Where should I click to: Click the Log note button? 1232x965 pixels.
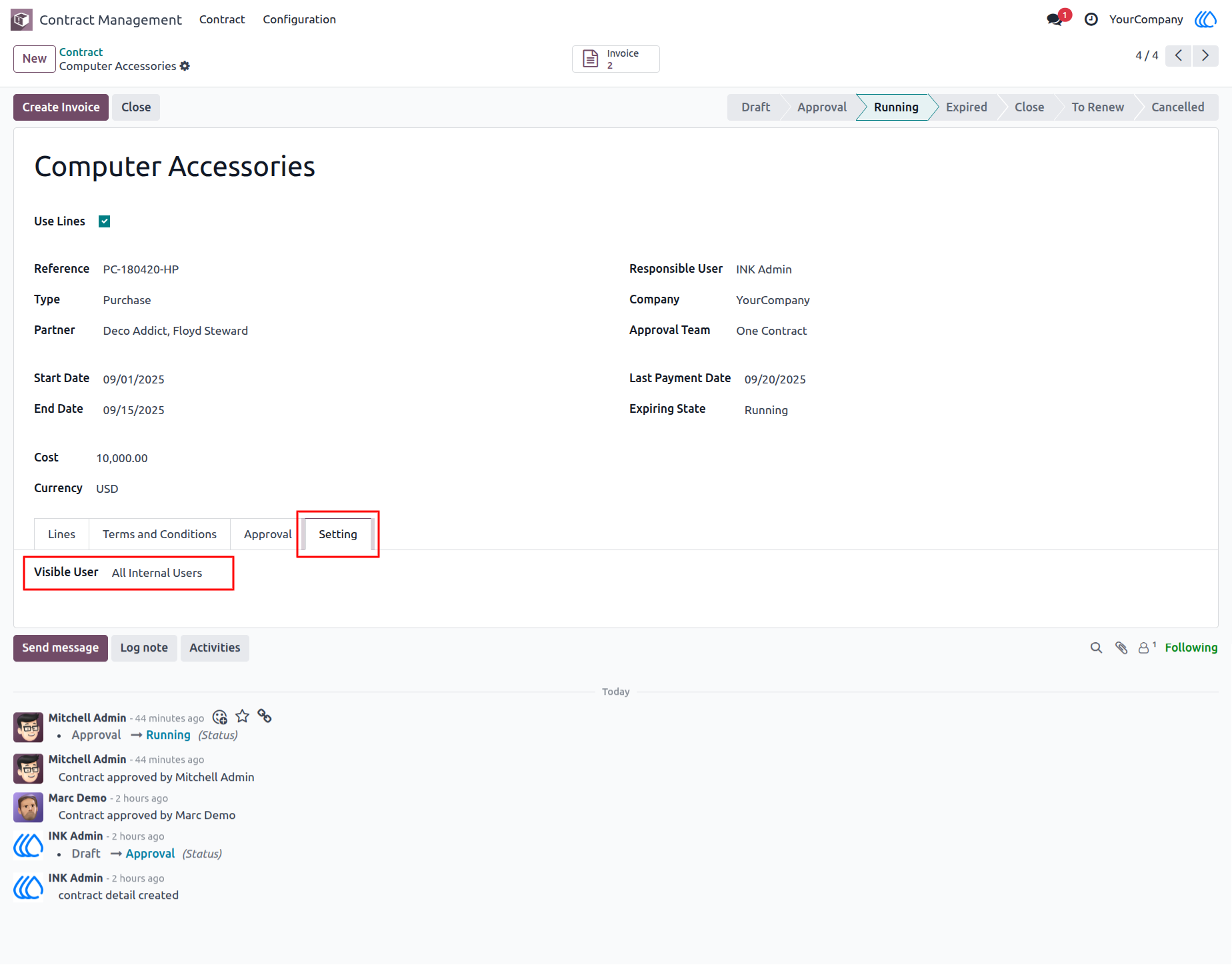point(144,648)
